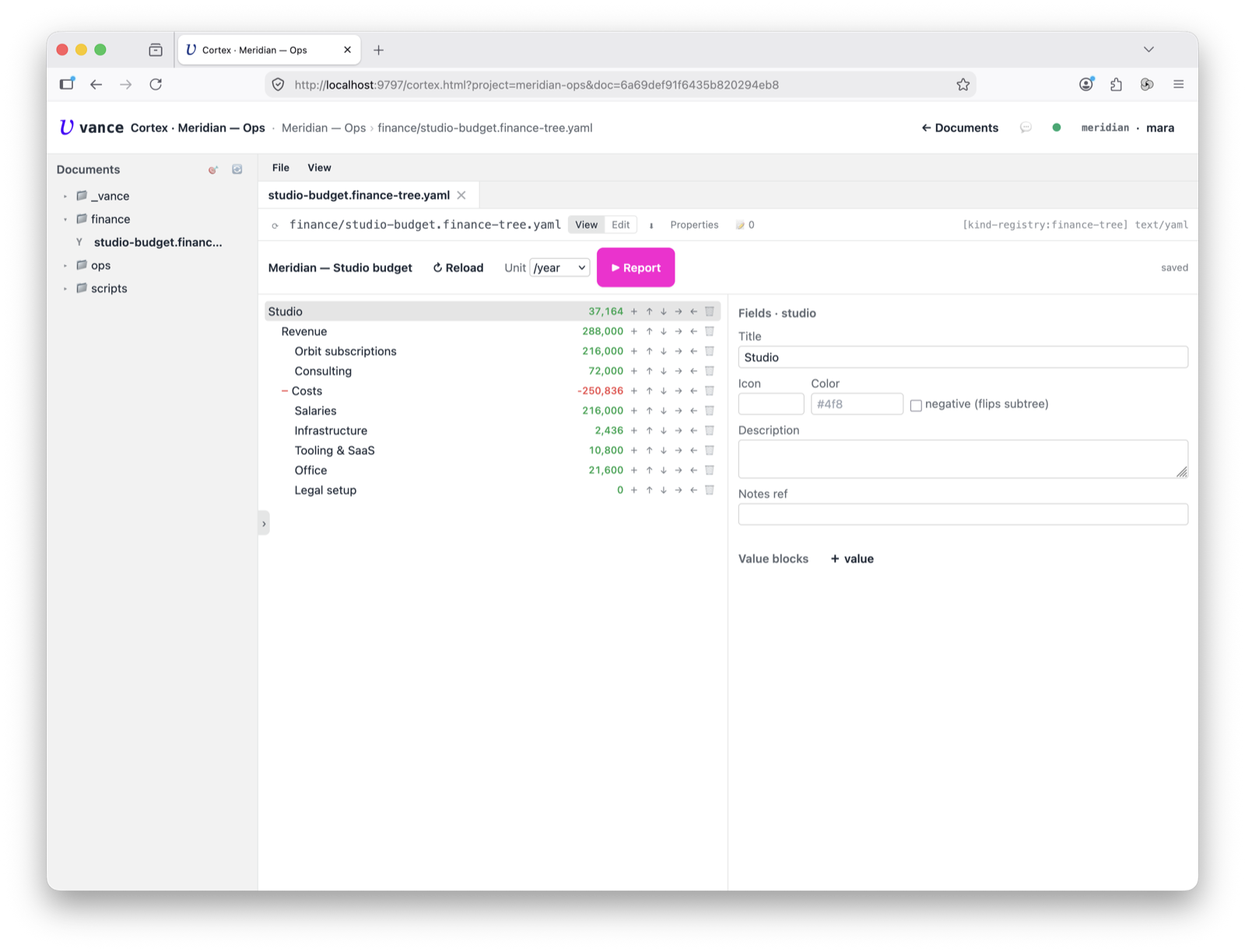Screen dimensions: 1245x952
Task: Delete the Legal setup row
Action: 710,490
